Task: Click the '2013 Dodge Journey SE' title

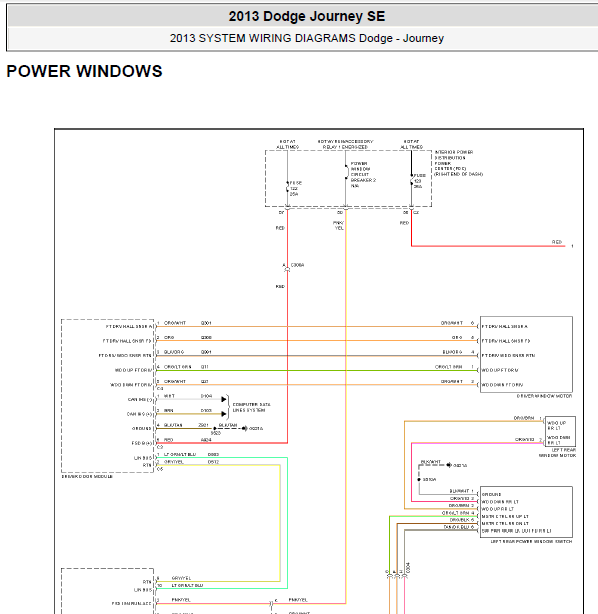Action: [307, 16]
